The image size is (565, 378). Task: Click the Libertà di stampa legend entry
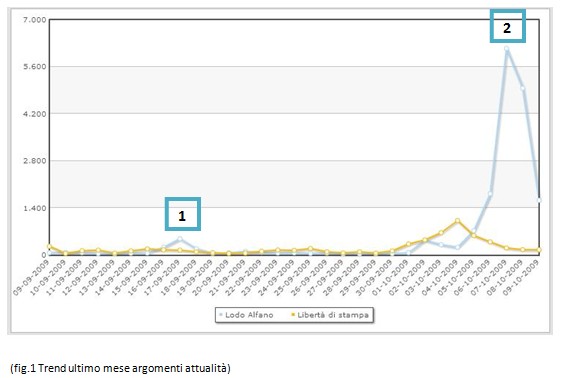click(x=330, y=315)
